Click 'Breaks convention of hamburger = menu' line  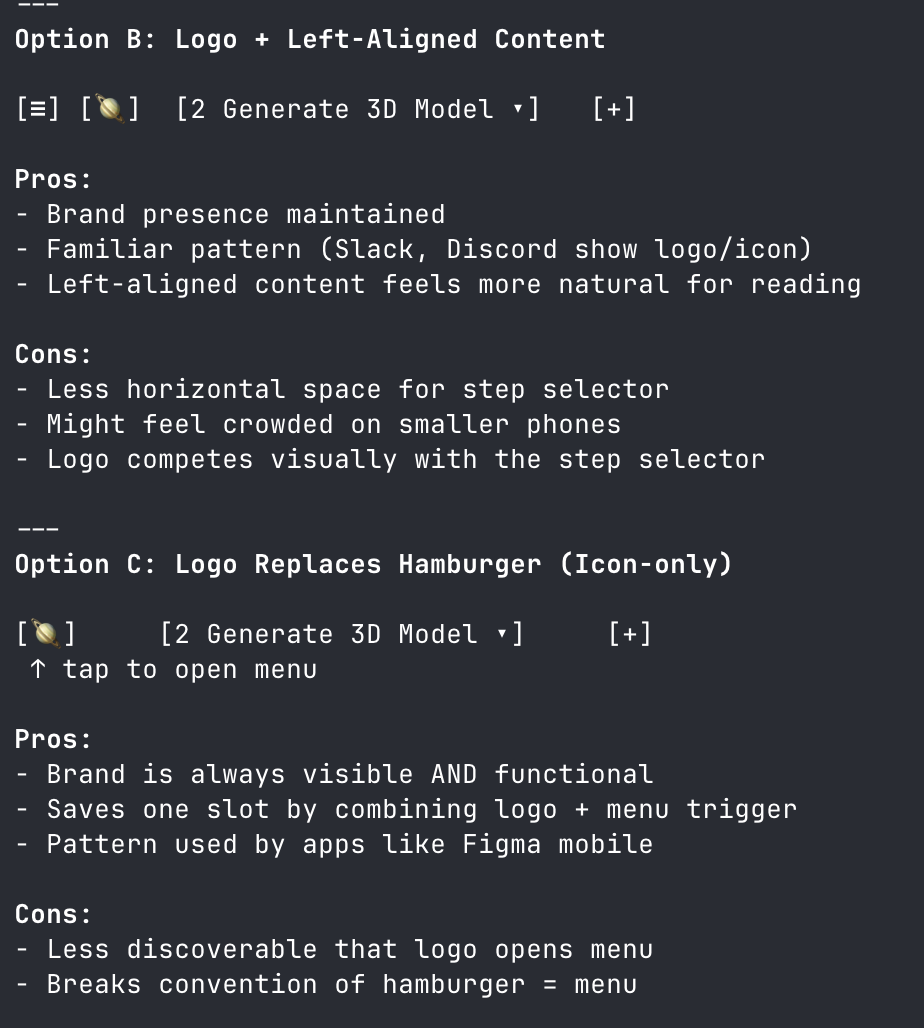pyautogui.click(x=341, y=984)
